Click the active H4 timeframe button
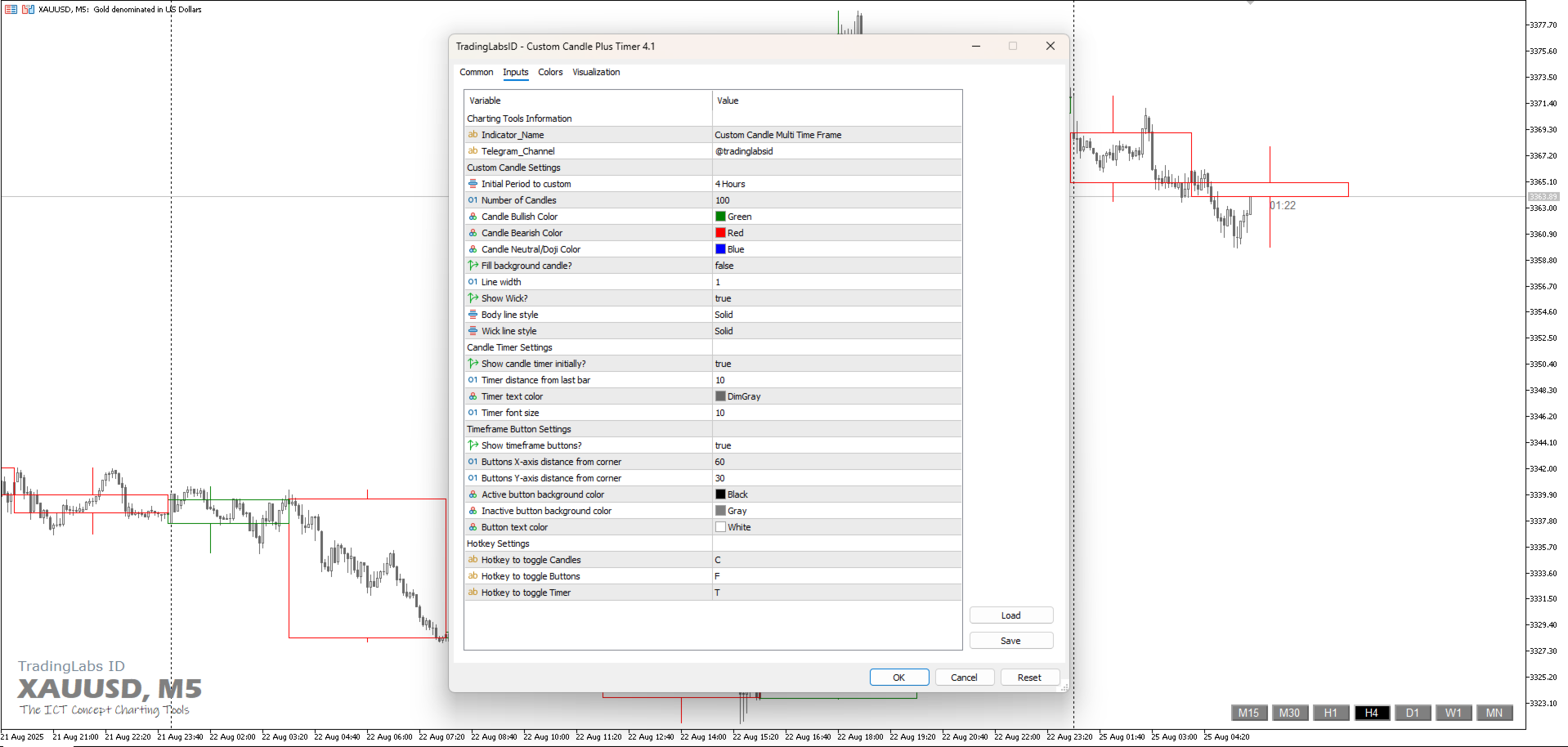1568x747 pixels. tap(1372, 713)
